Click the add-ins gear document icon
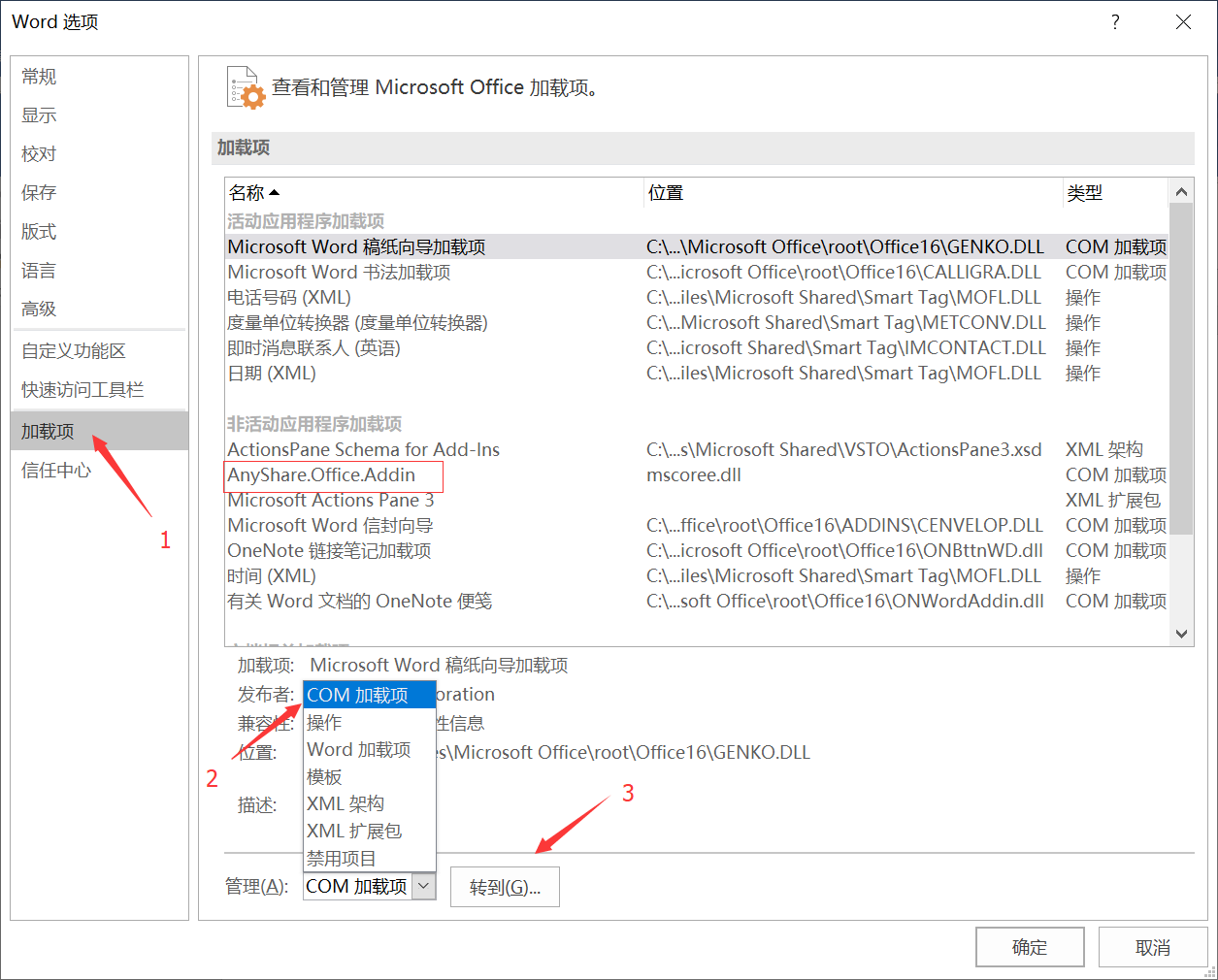Viewport: 1218px width, 980px height. [x=246, y=87]
